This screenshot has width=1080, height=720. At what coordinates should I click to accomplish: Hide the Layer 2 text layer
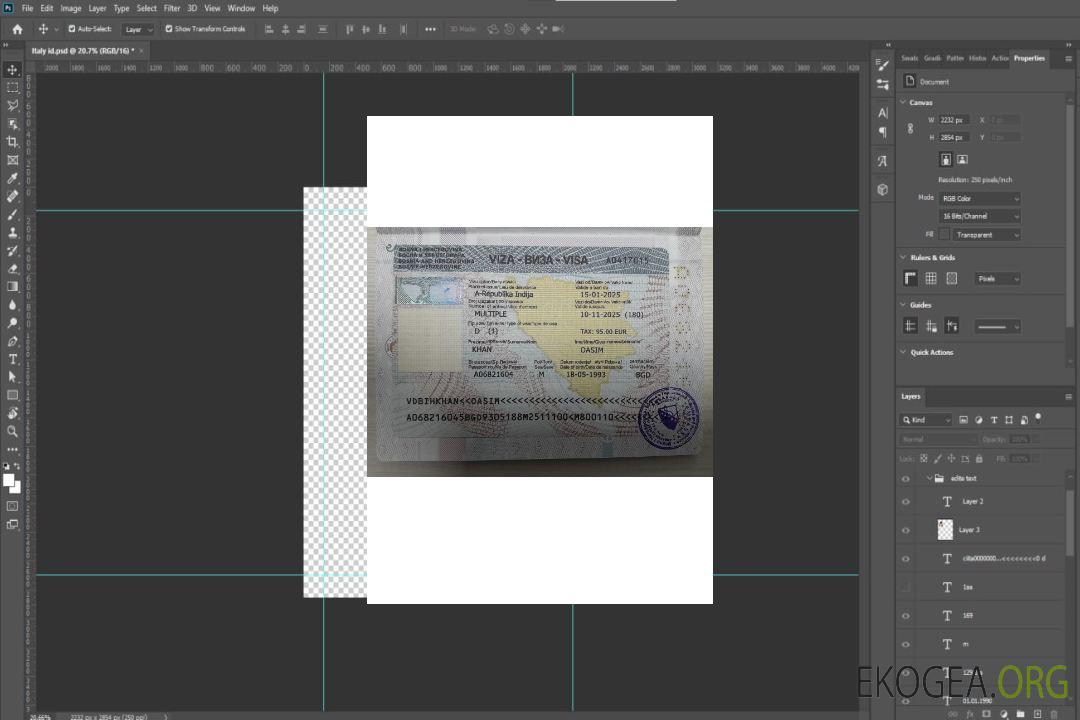coord(906,502)
